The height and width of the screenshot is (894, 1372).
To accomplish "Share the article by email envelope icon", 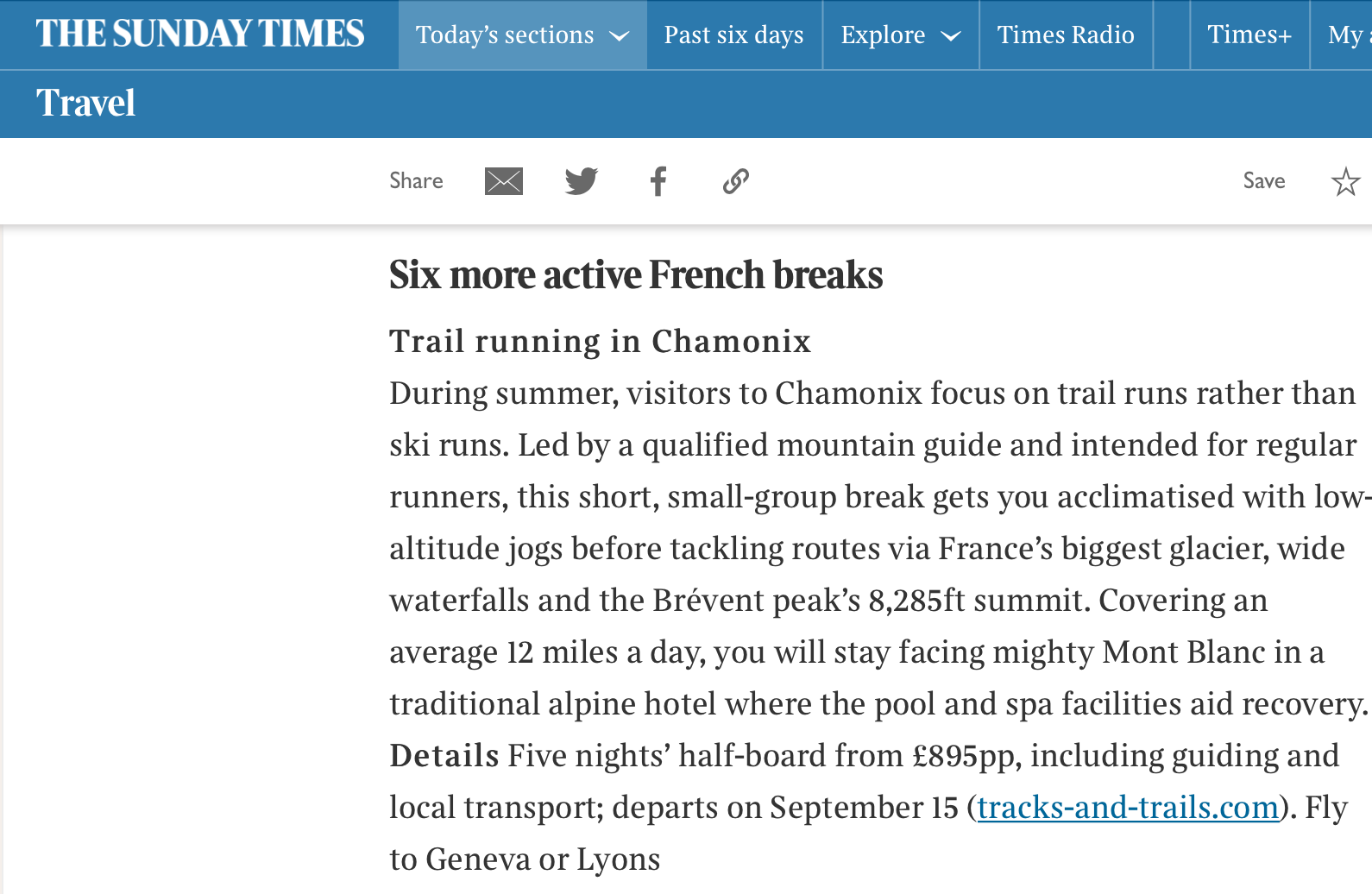I will point(504,181).
